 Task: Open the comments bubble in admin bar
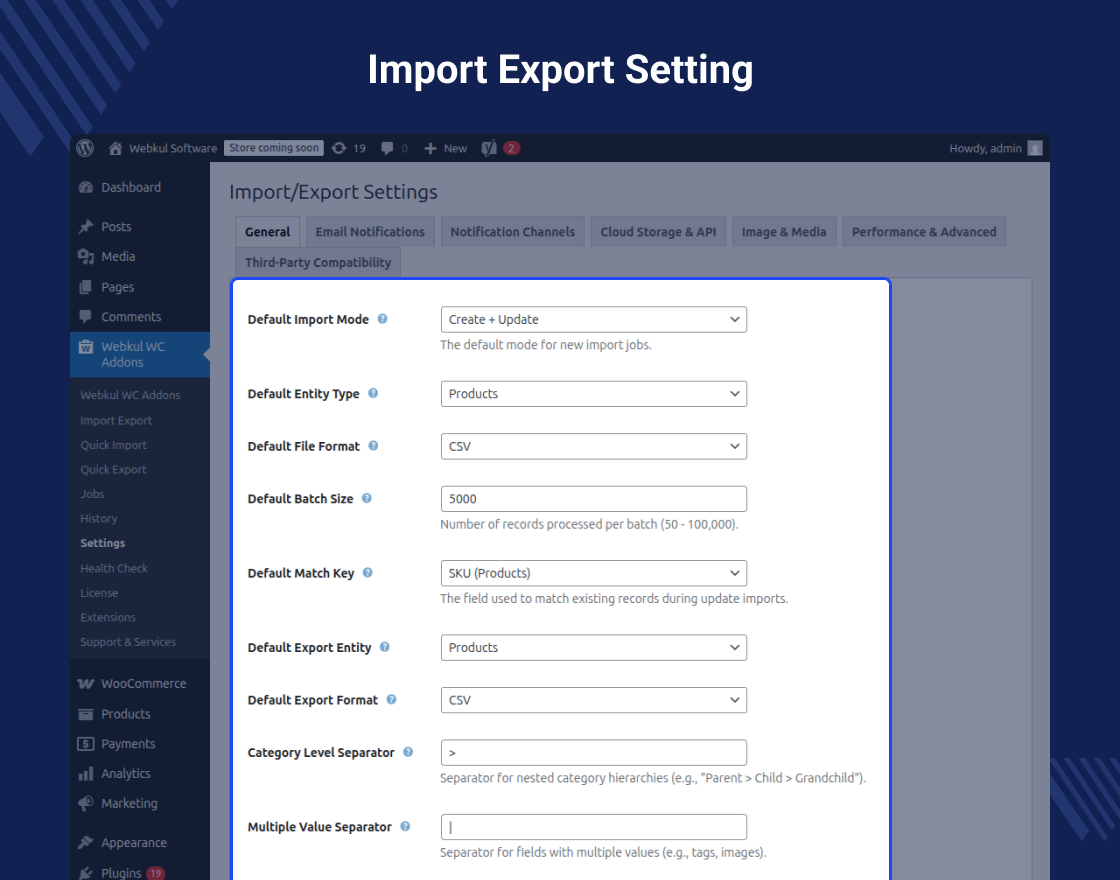tap(386, 149)
